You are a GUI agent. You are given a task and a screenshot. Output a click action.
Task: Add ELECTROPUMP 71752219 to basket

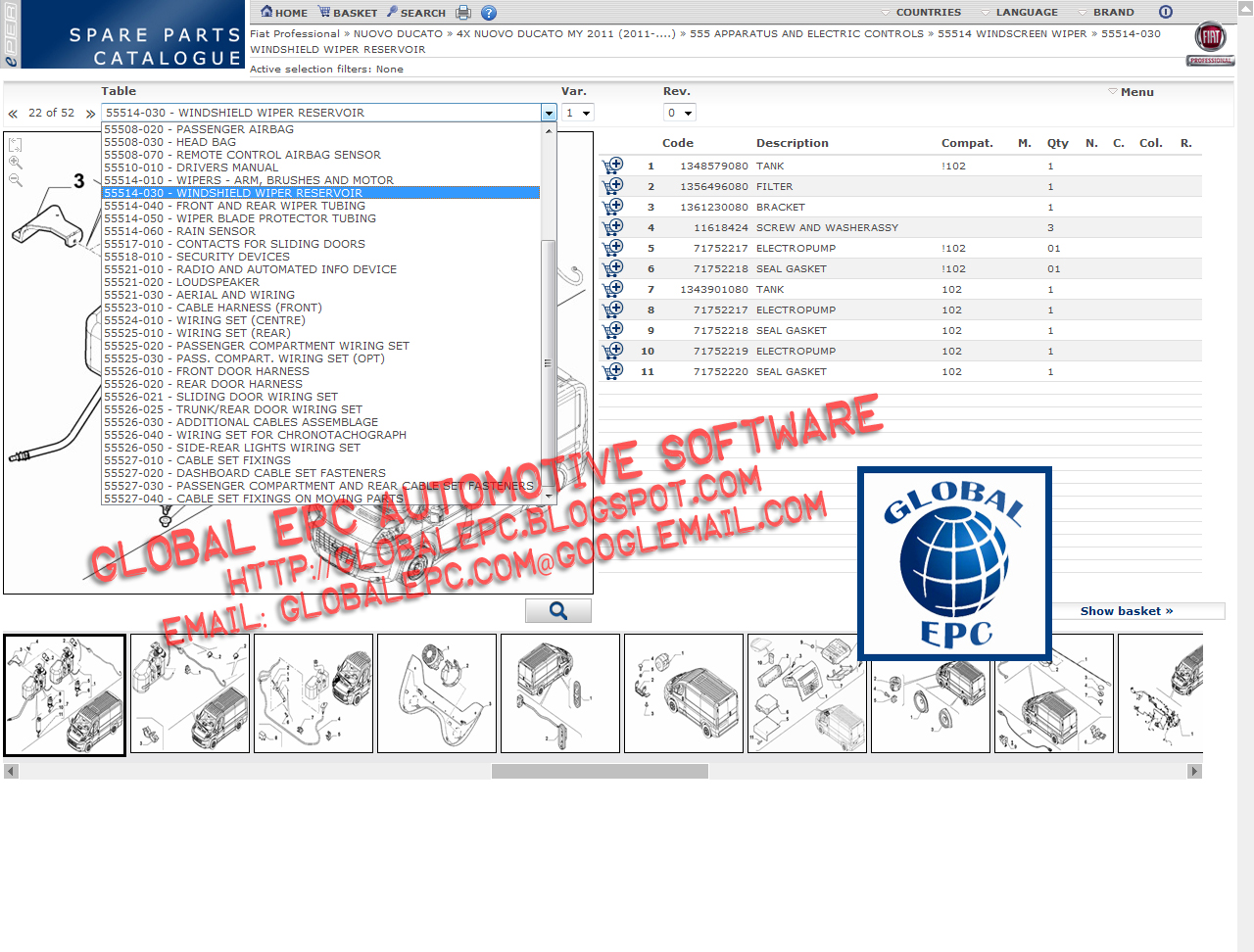tap(613, 351)
